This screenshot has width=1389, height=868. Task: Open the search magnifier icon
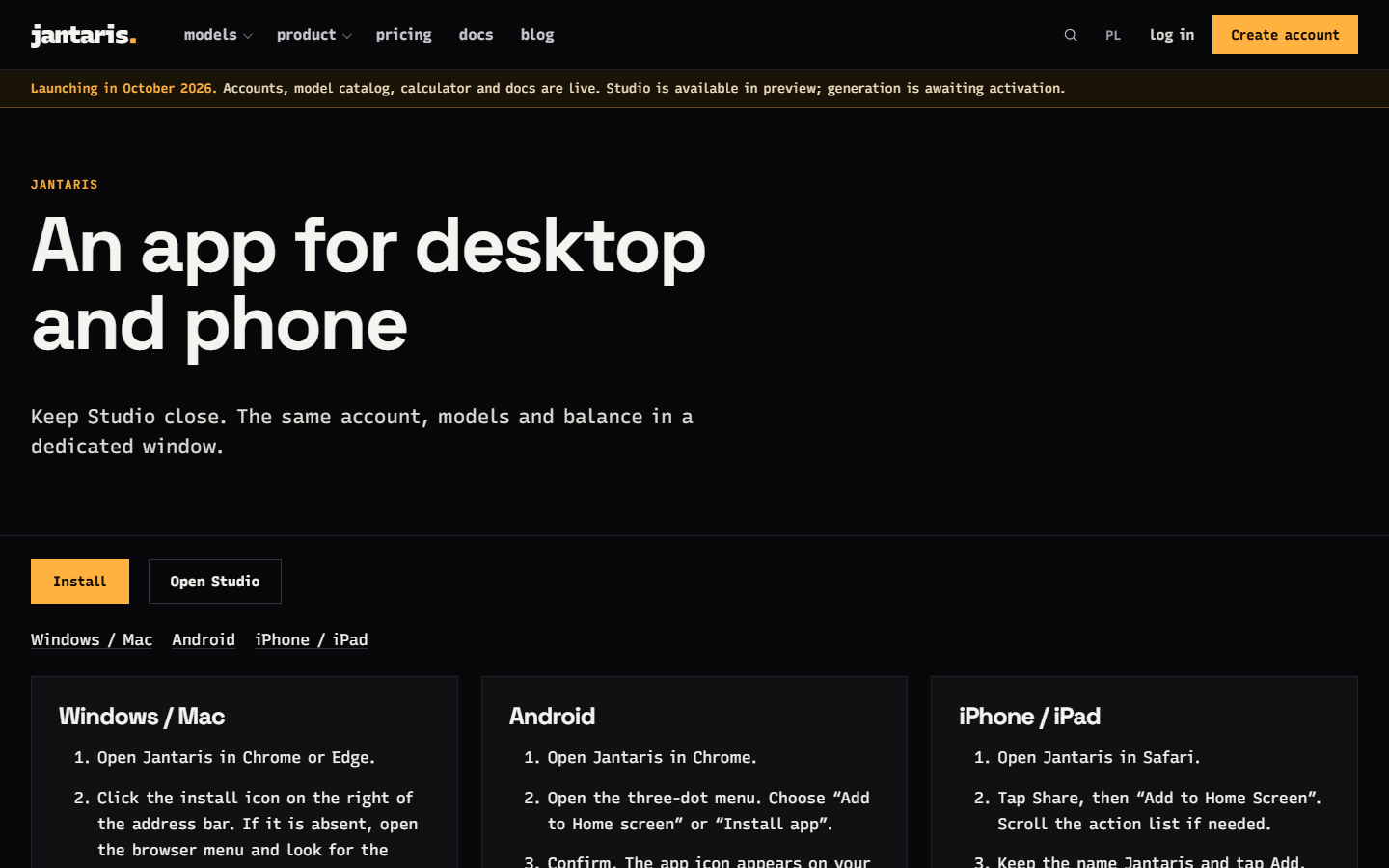point(1071,35)
